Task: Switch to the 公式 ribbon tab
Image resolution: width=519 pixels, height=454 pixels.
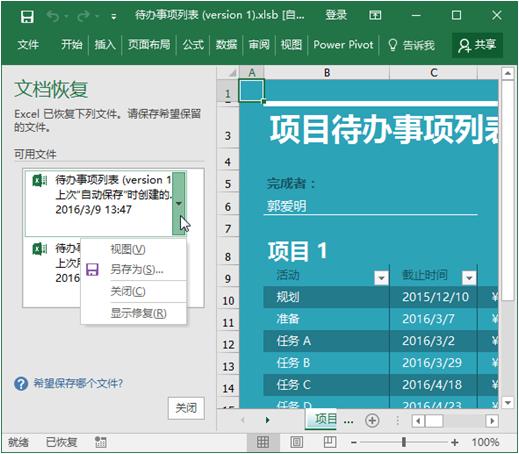Action: (193, 44)
